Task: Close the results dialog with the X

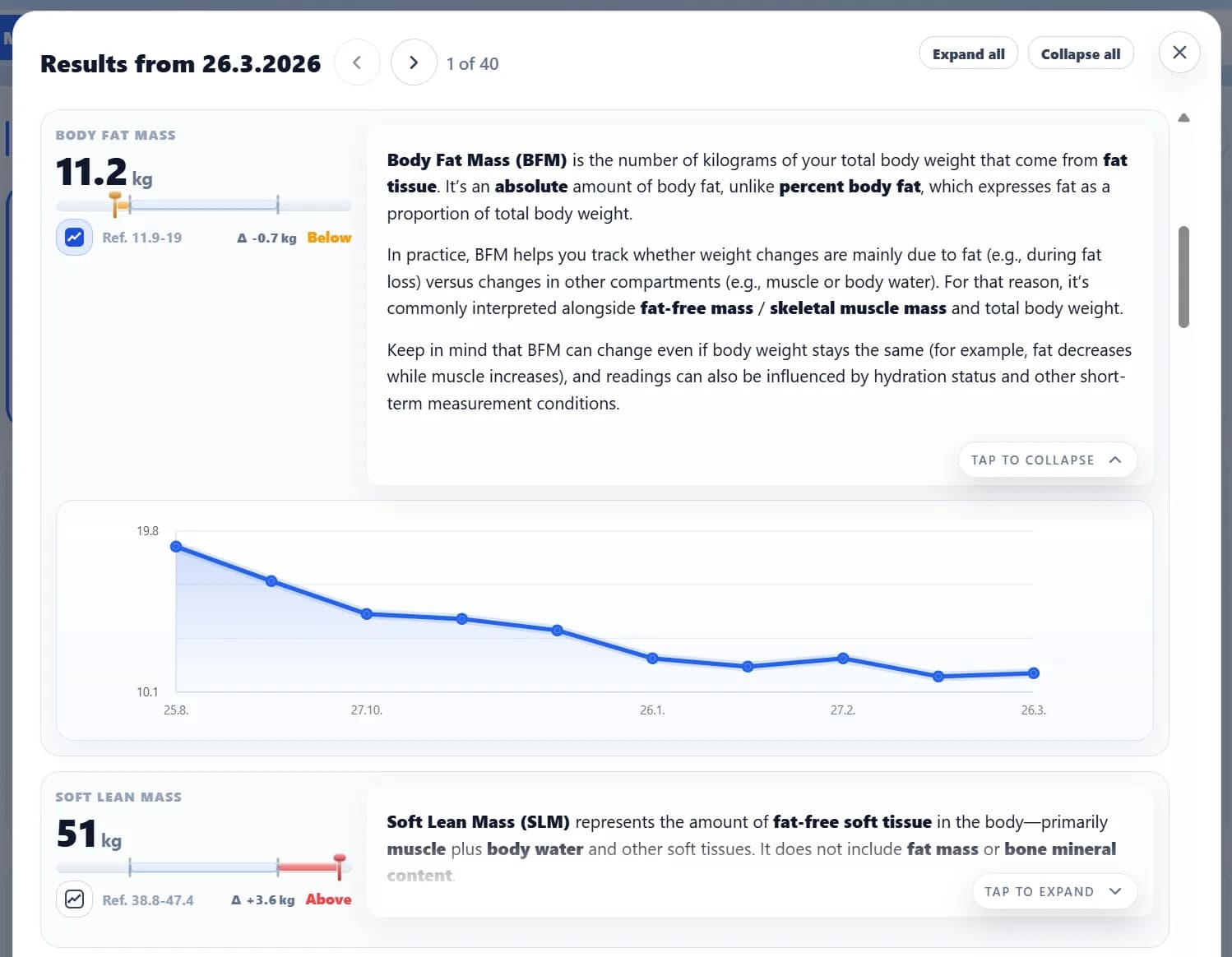Action: pyautogui.click(x=1179, y=53)
